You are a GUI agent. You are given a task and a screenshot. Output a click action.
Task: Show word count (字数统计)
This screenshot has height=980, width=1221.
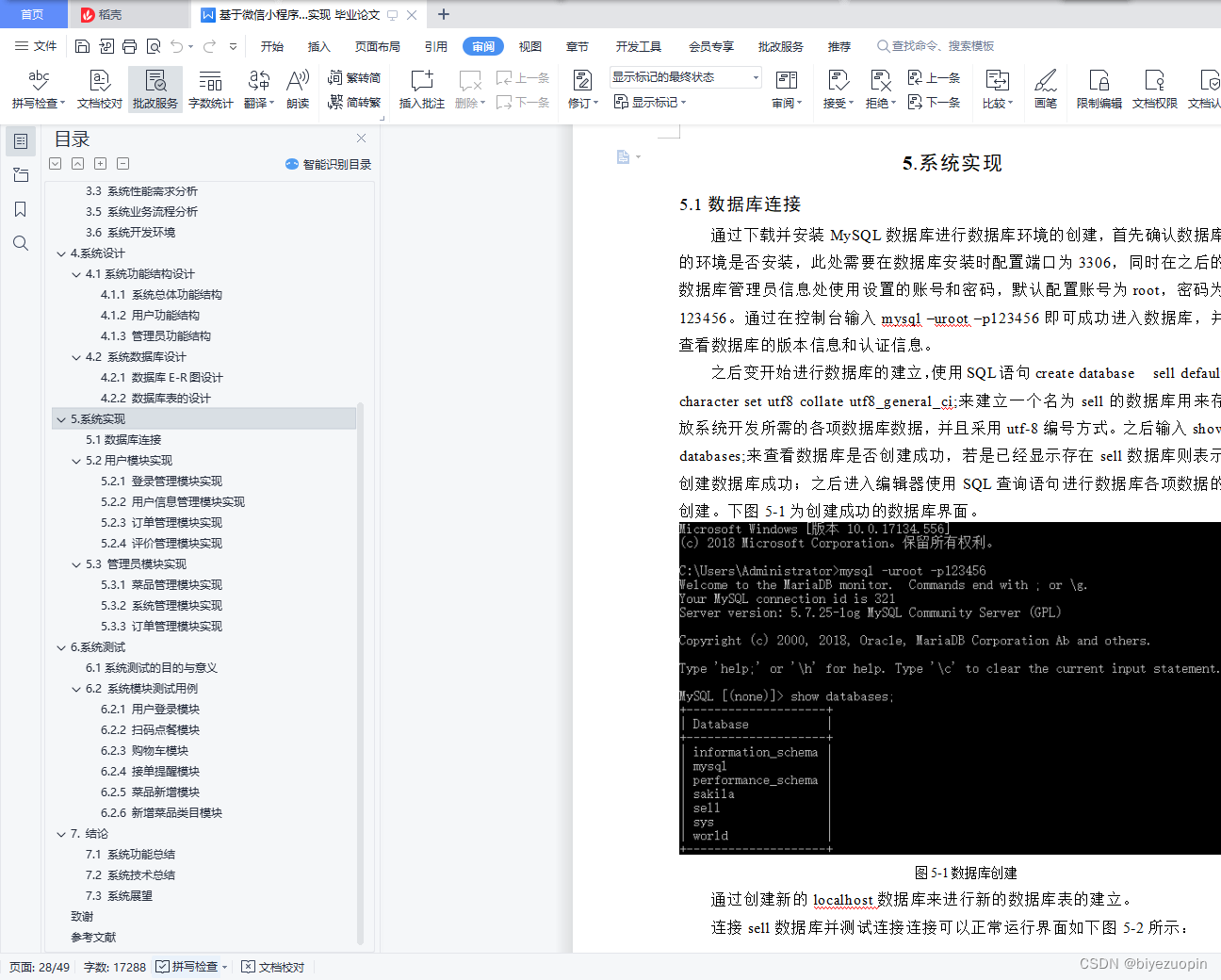click(211, 90)
